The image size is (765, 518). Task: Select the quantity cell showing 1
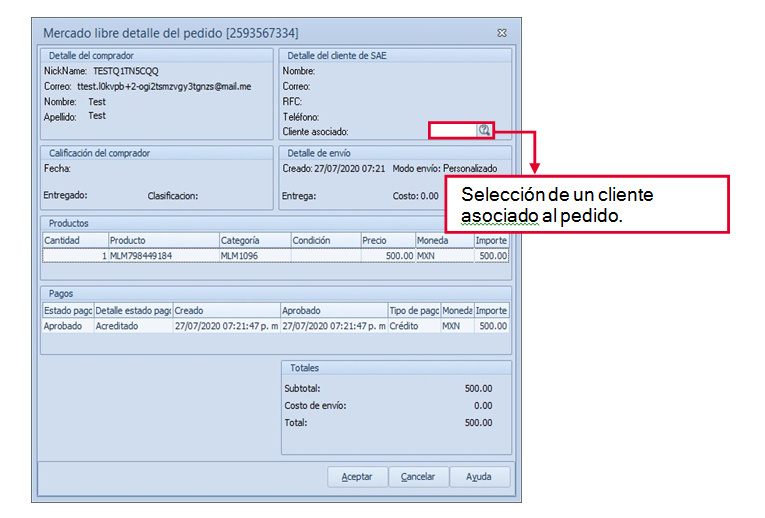(75, 256)
